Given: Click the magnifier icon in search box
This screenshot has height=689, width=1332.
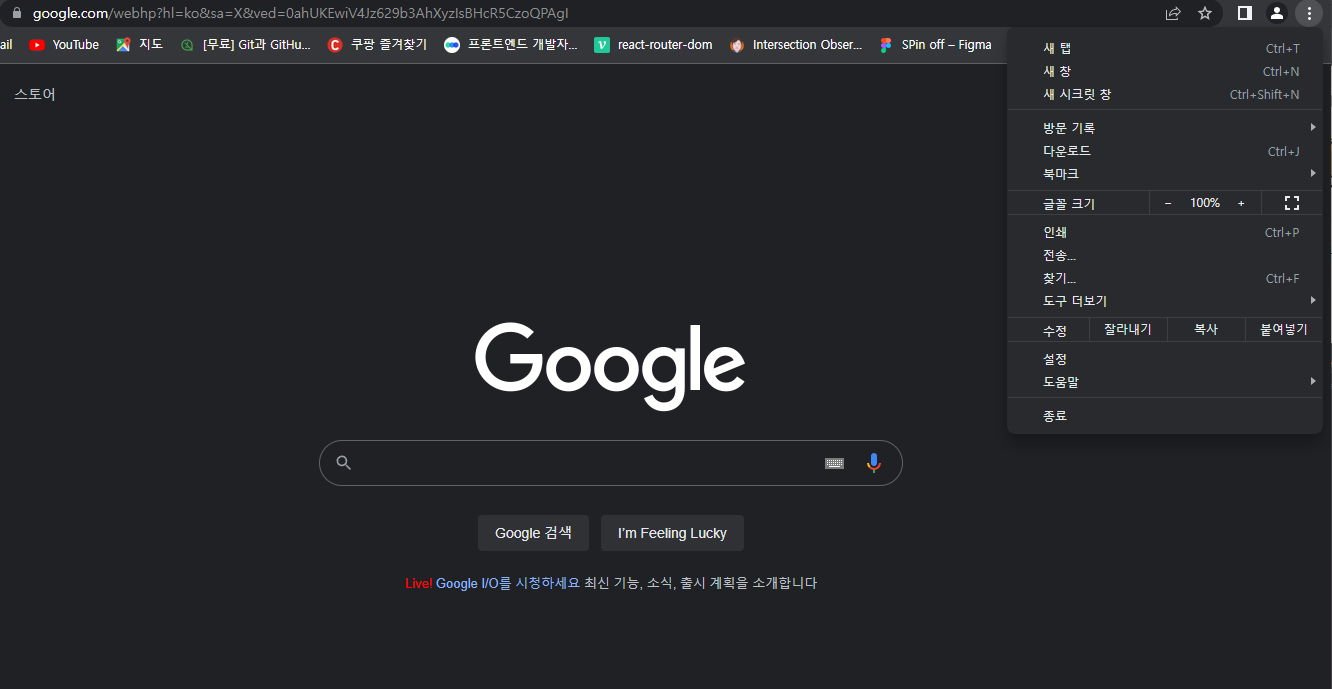Looking at the screenshot, I should click(344, 463).
